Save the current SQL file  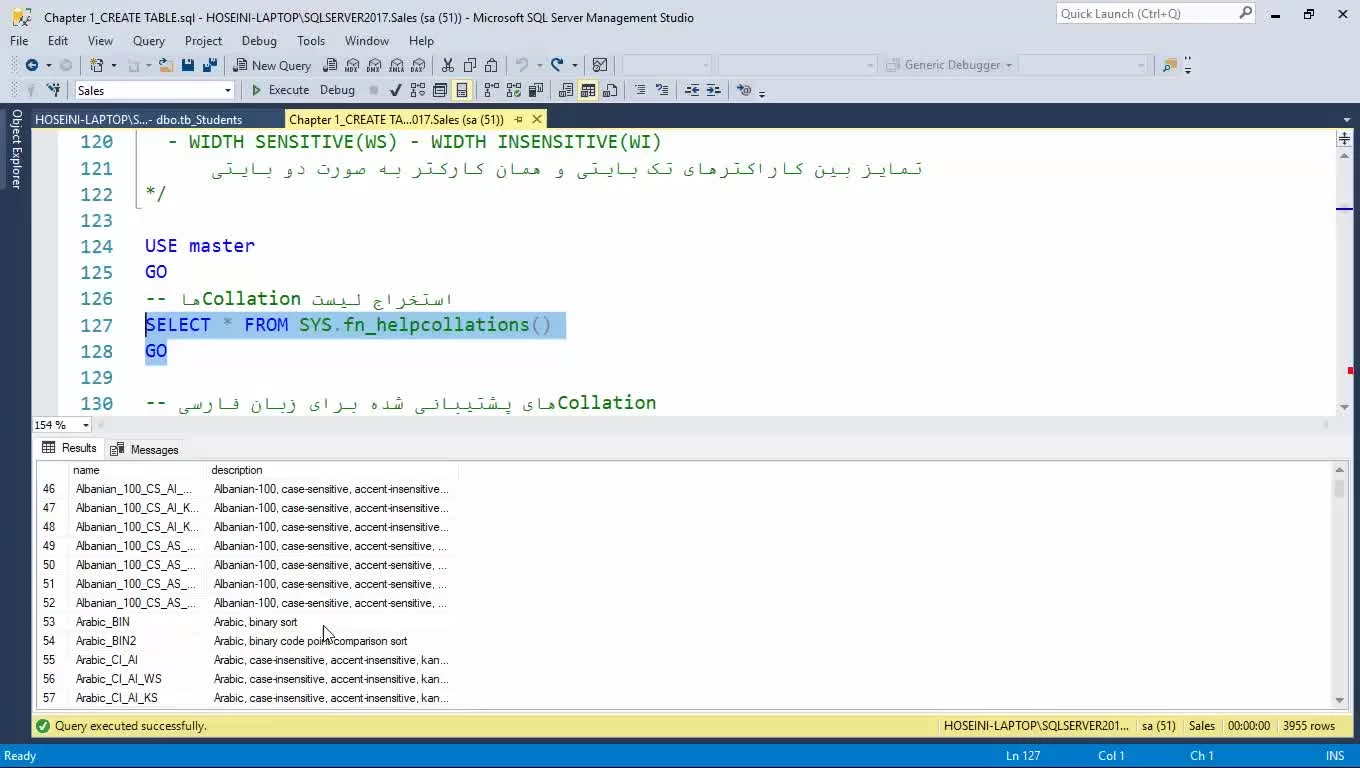[x=187, y=65]
